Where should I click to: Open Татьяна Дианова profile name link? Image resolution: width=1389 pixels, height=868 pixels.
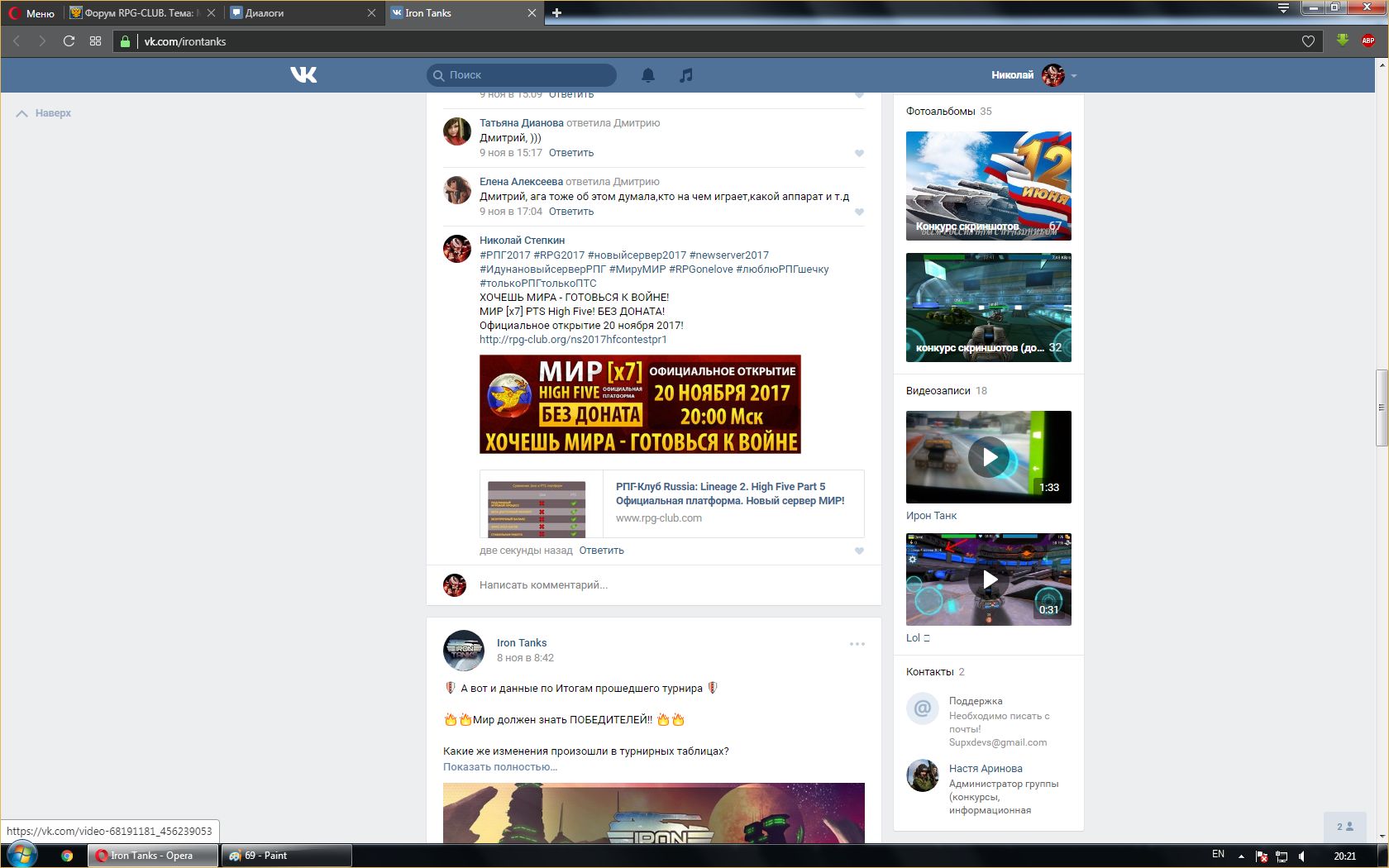(522, 123)
